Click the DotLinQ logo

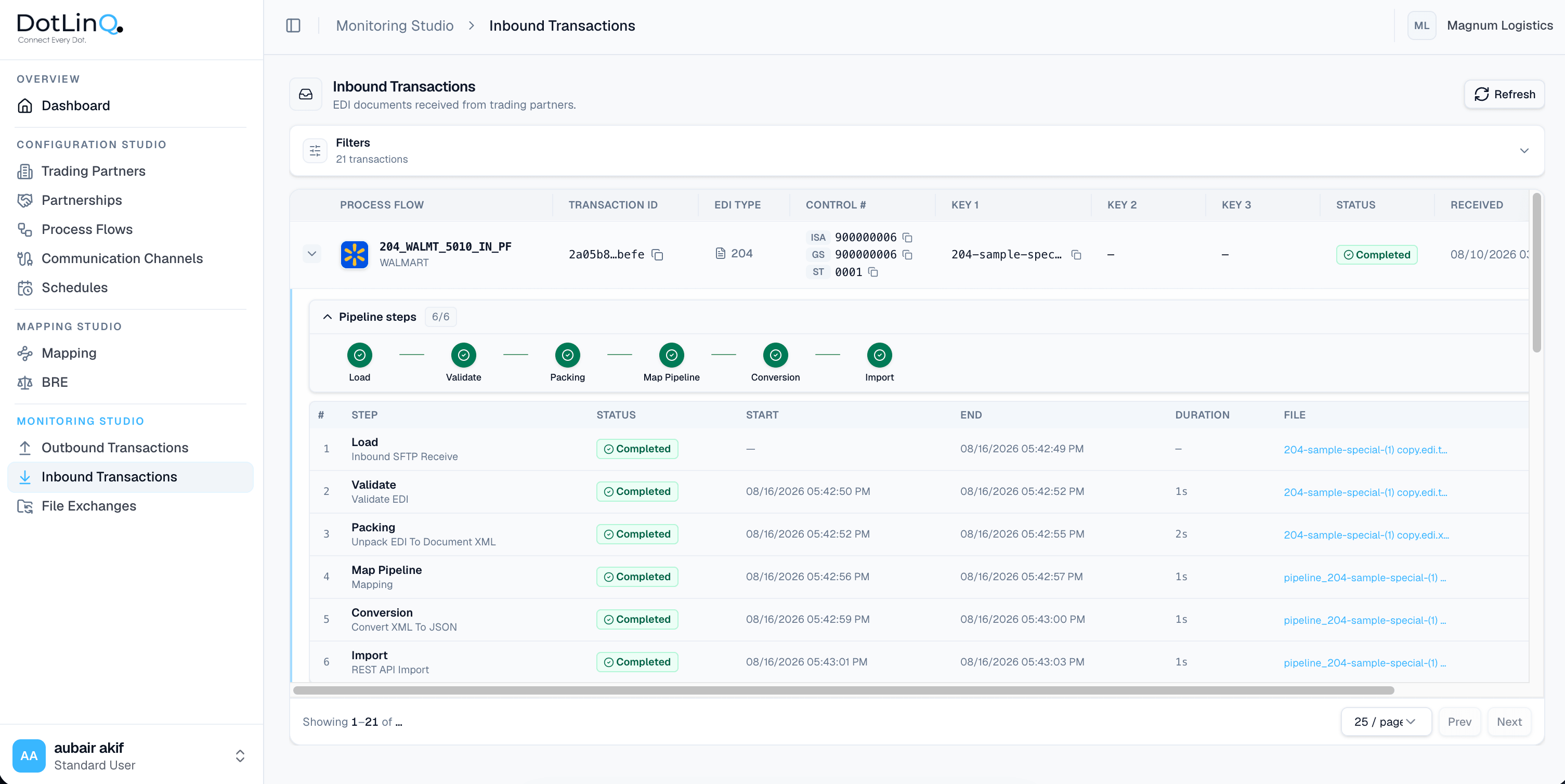(70, 29)
